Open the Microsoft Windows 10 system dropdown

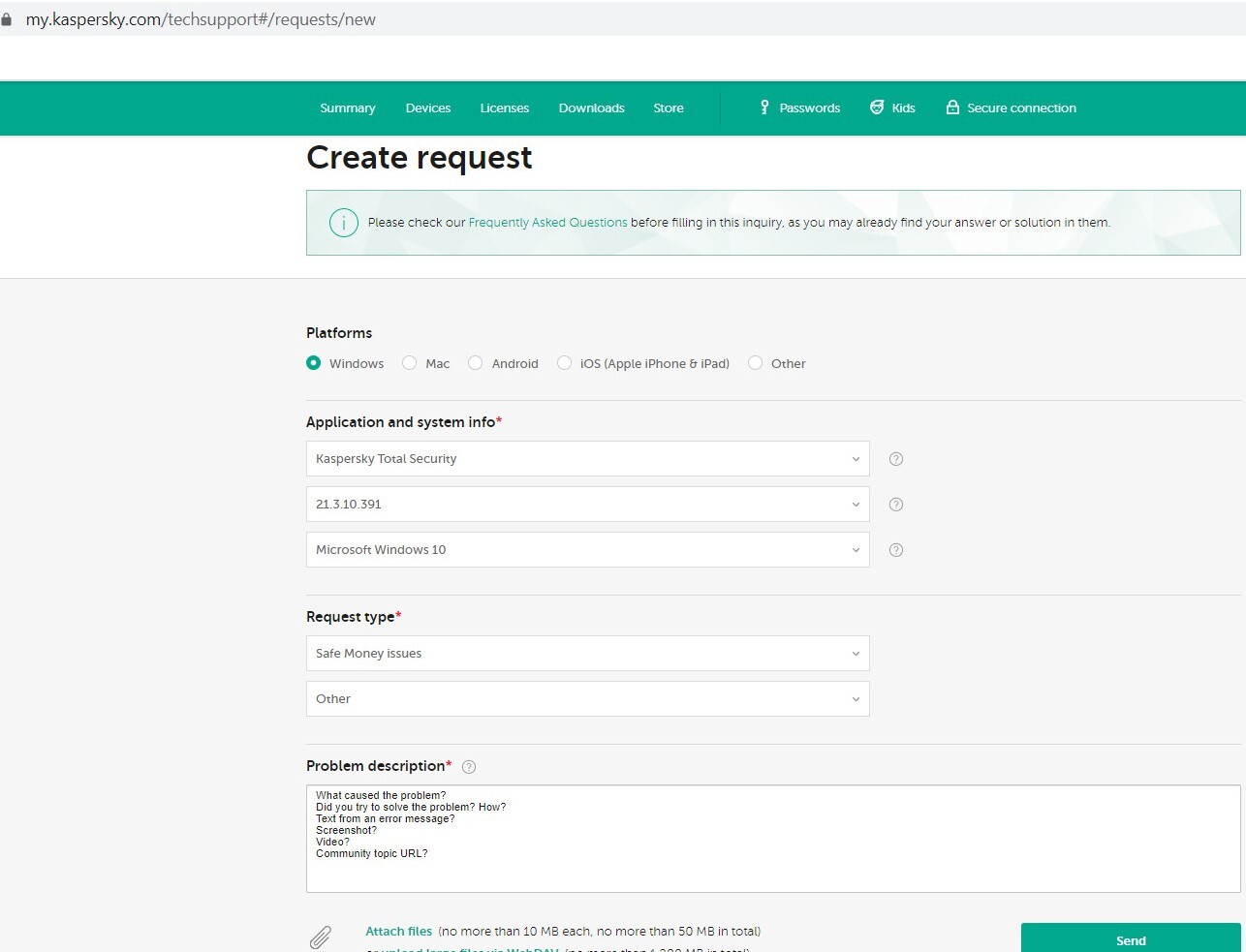[x=587, y=550]
